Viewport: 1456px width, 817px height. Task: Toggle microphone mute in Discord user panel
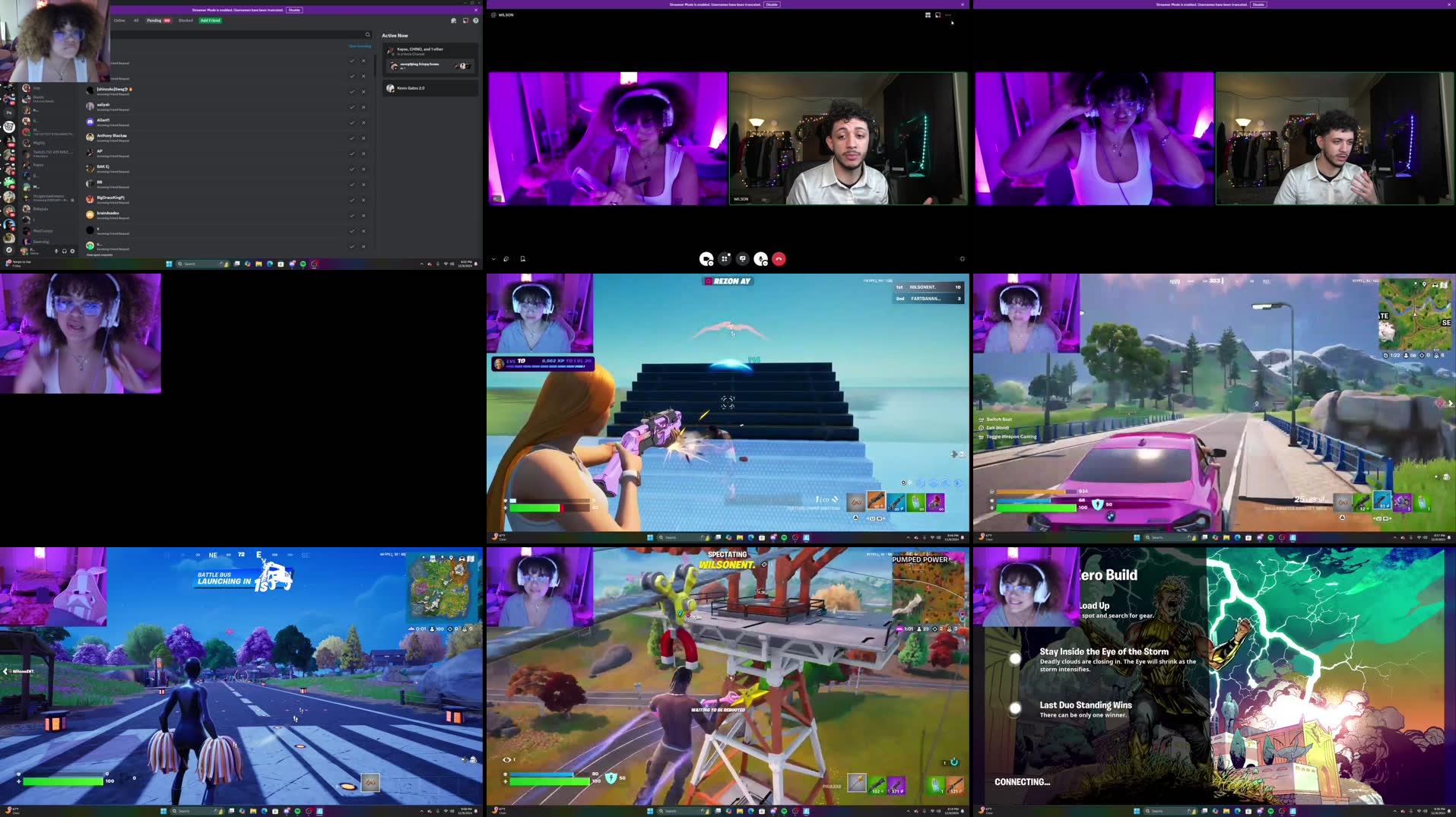click(x=56, y=251)
